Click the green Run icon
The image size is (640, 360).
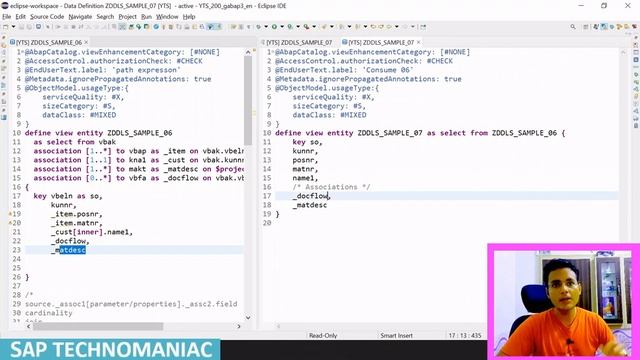pyautogui.click(x=274, y=27)
